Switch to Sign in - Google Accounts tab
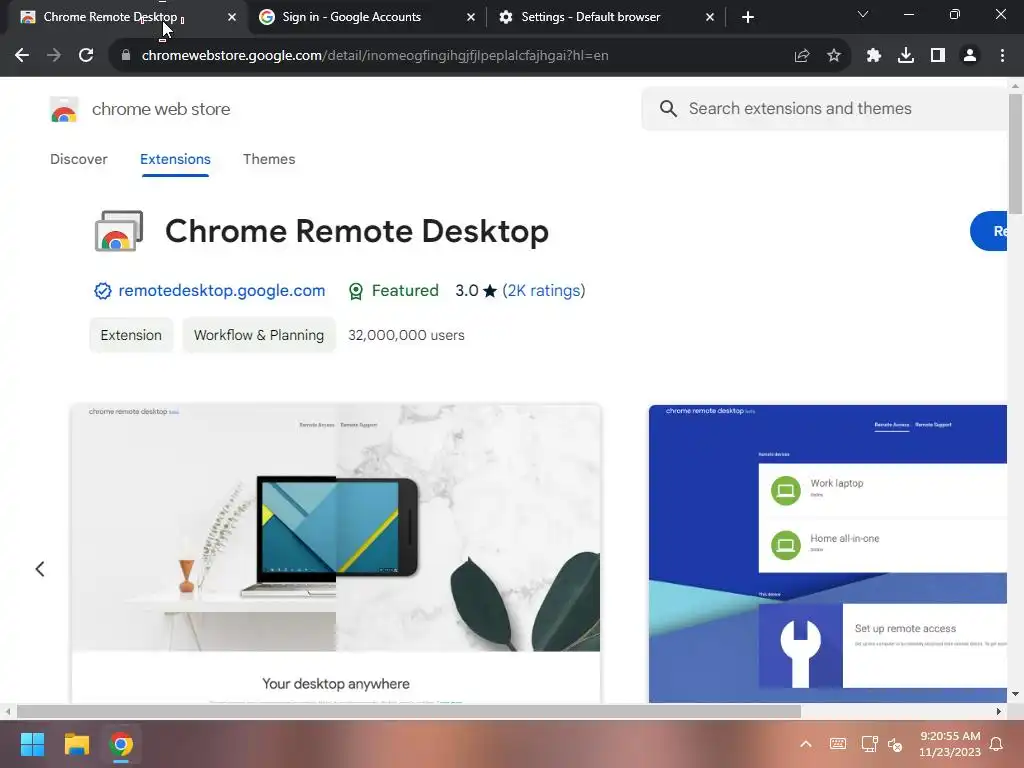Image resolution: width=1024 pixels, height=768 pixels. [x=367, y=17]
